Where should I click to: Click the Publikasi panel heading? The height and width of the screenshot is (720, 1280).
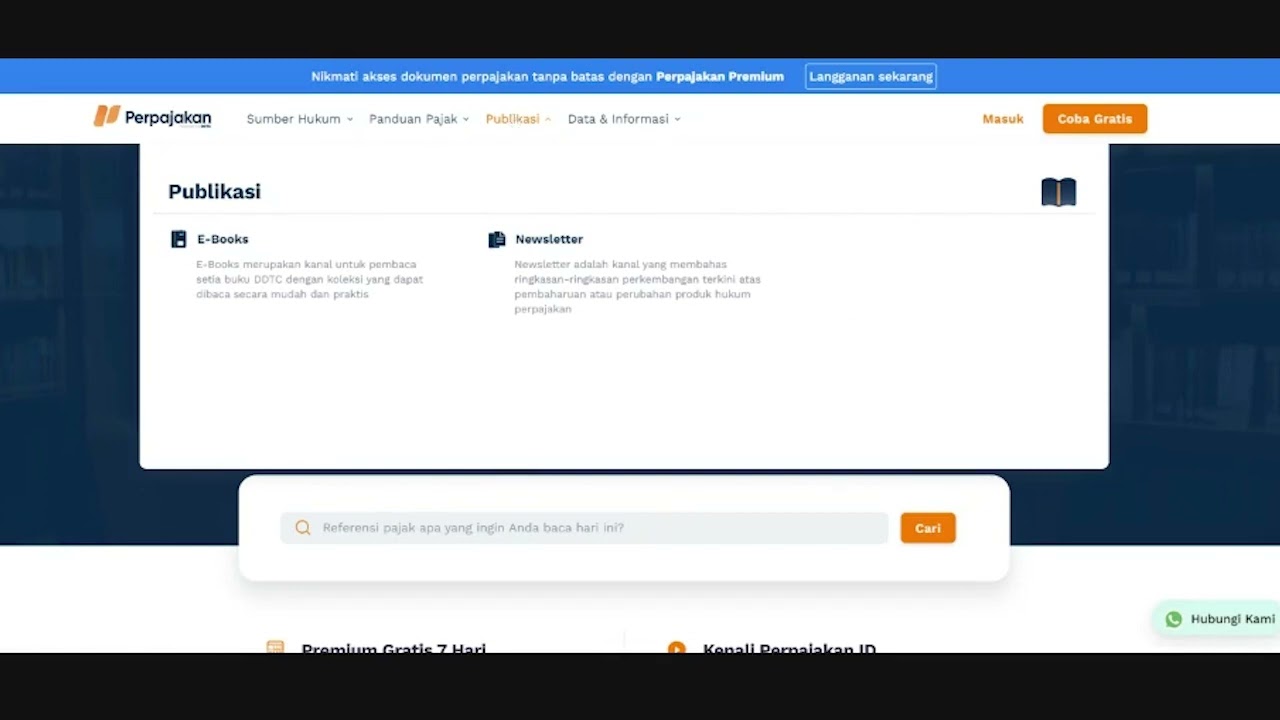214,191
